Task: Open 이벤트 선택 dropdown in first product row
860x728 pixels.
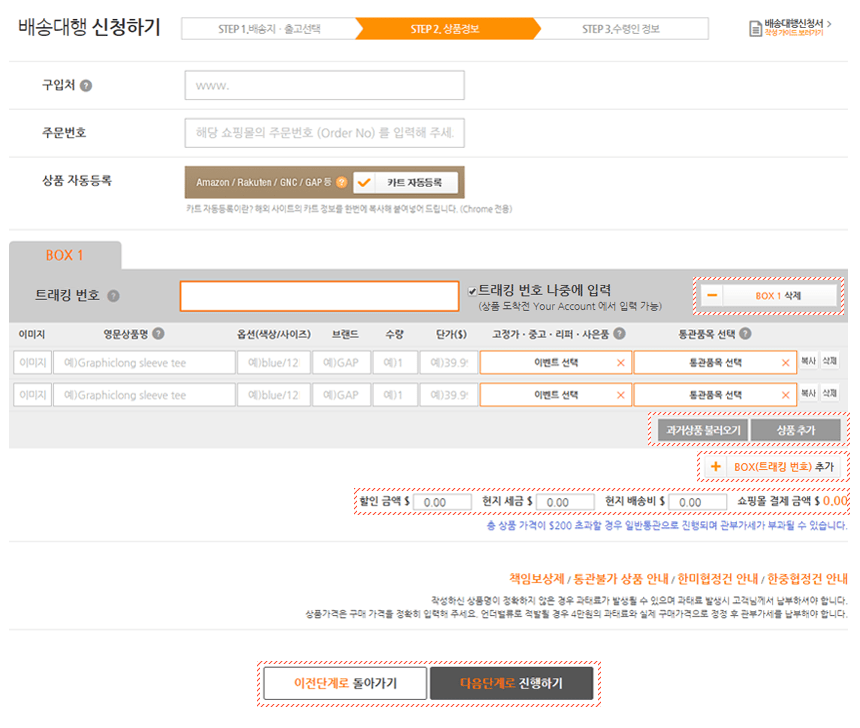Action: [x=555, y=362]
